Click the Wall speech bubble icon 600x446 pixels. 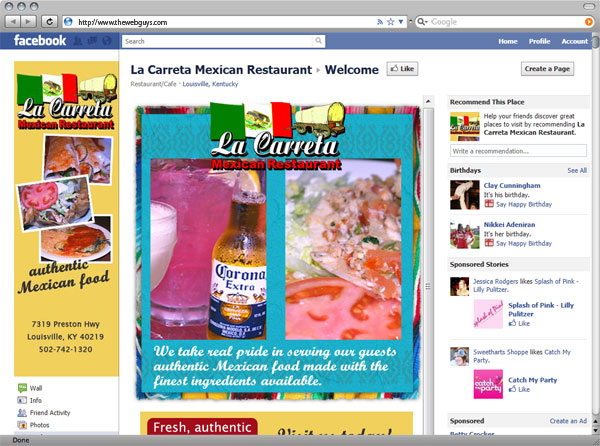pyautogui.click(x=22, y=388)
